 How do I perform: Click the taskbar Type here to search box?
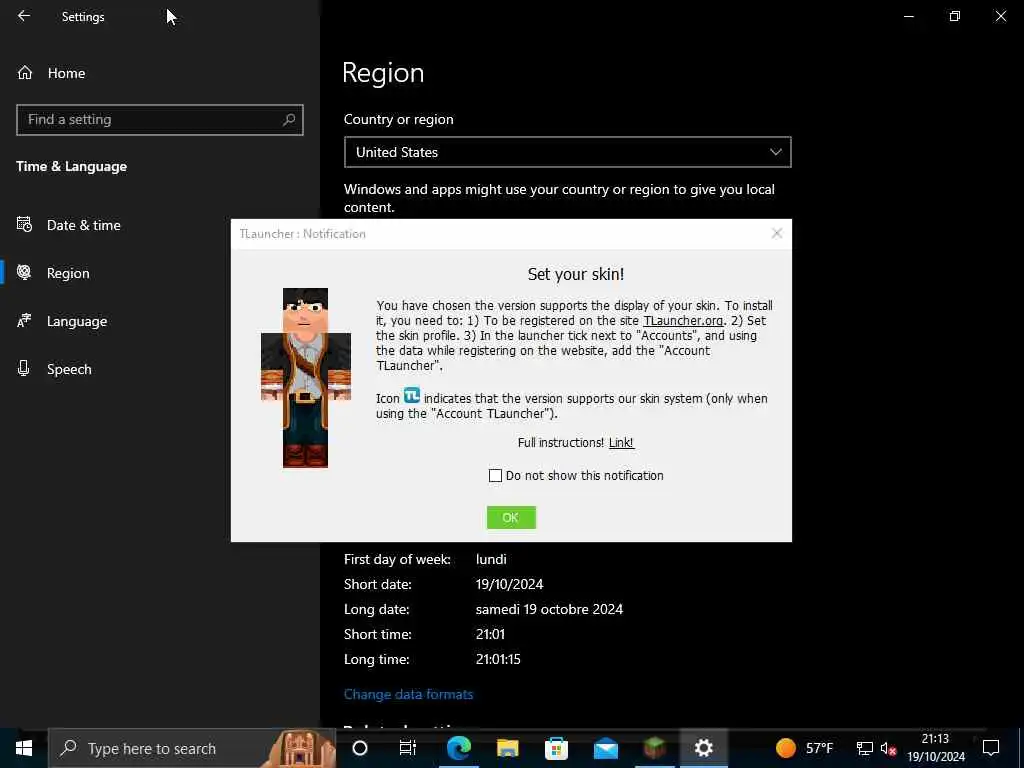coord(192,748)
